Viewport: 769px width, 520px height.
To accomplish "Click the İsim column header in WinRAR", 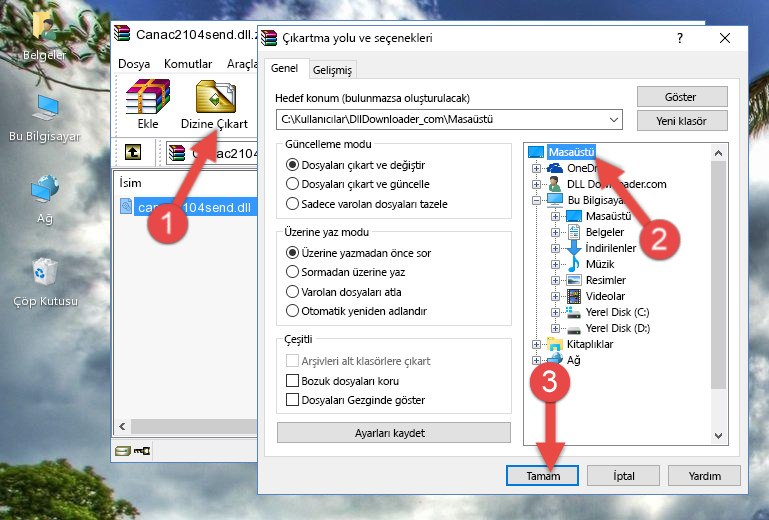I will click(130, 183).
